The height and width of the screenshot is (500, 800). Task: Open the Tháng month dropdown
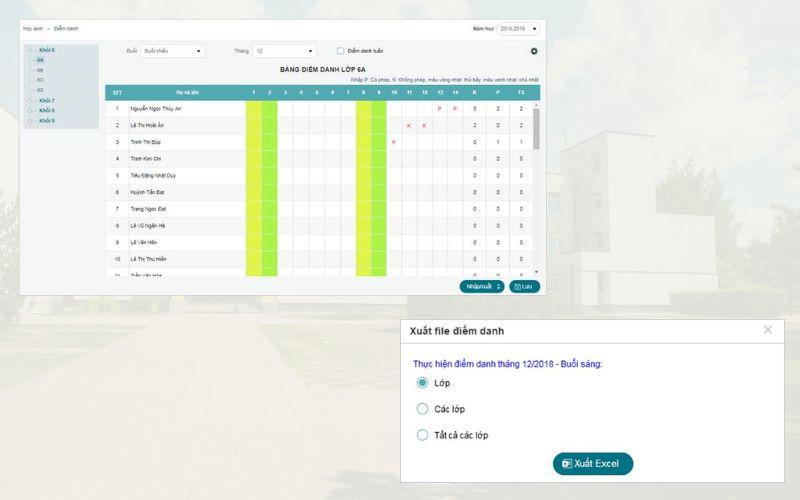[x=284, y=51]
